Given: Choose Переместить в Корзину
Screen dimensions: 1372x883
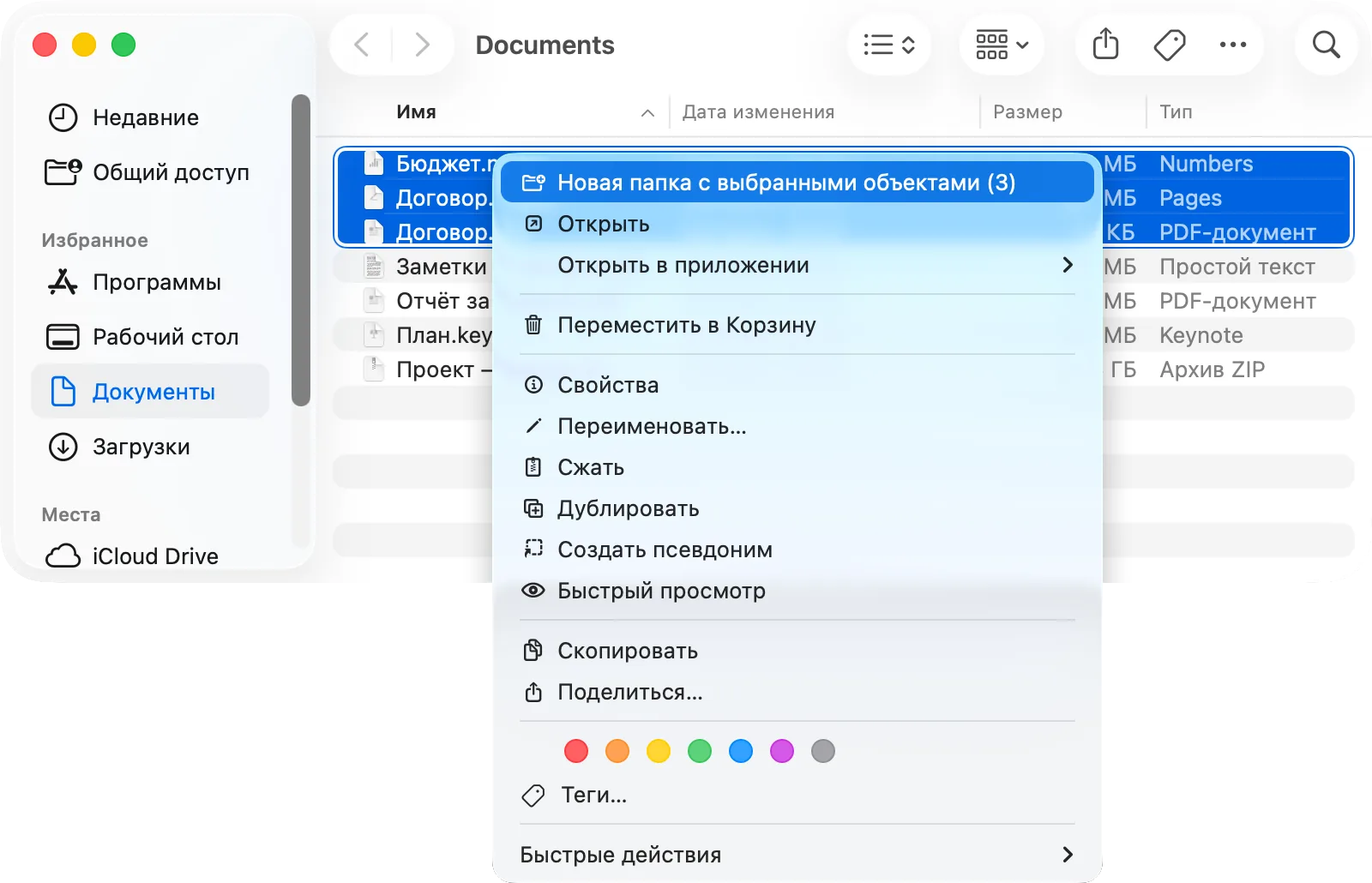Looking at the screenshot, I should pyautogui.click(x=797, y=325).
